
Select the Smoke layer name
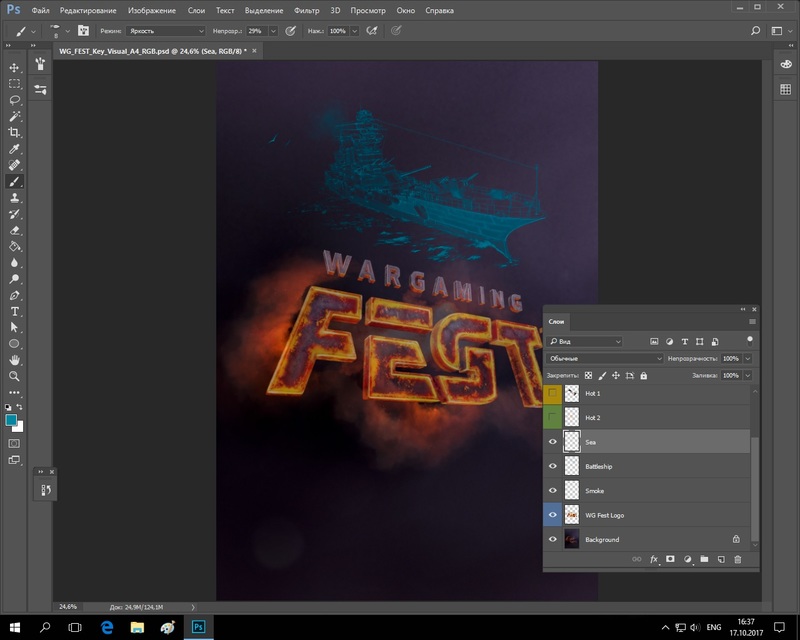click(x=594, y=491)
